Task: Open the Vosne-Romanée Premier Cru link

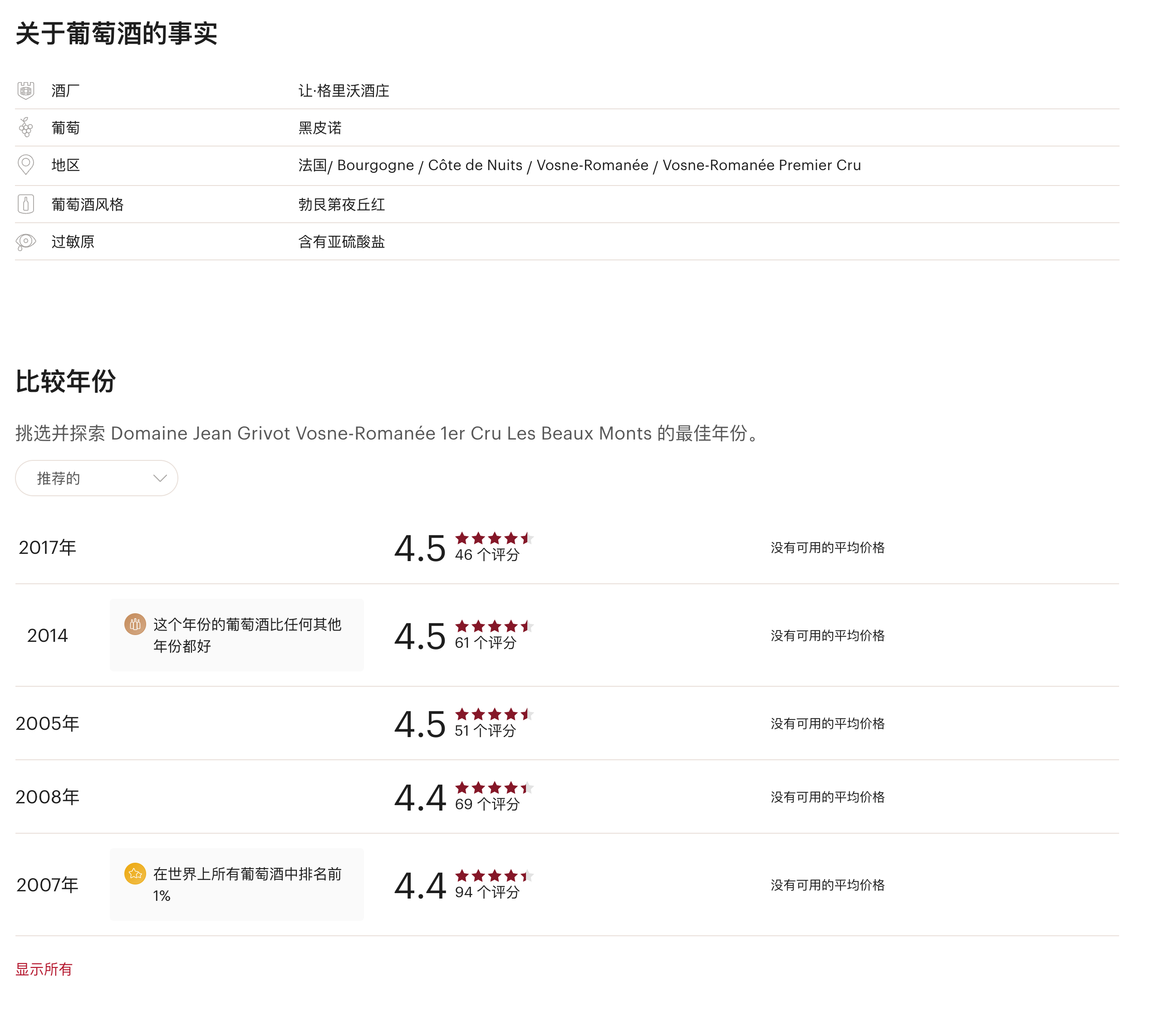Action: pyautogui.click(x=761, y=165)
